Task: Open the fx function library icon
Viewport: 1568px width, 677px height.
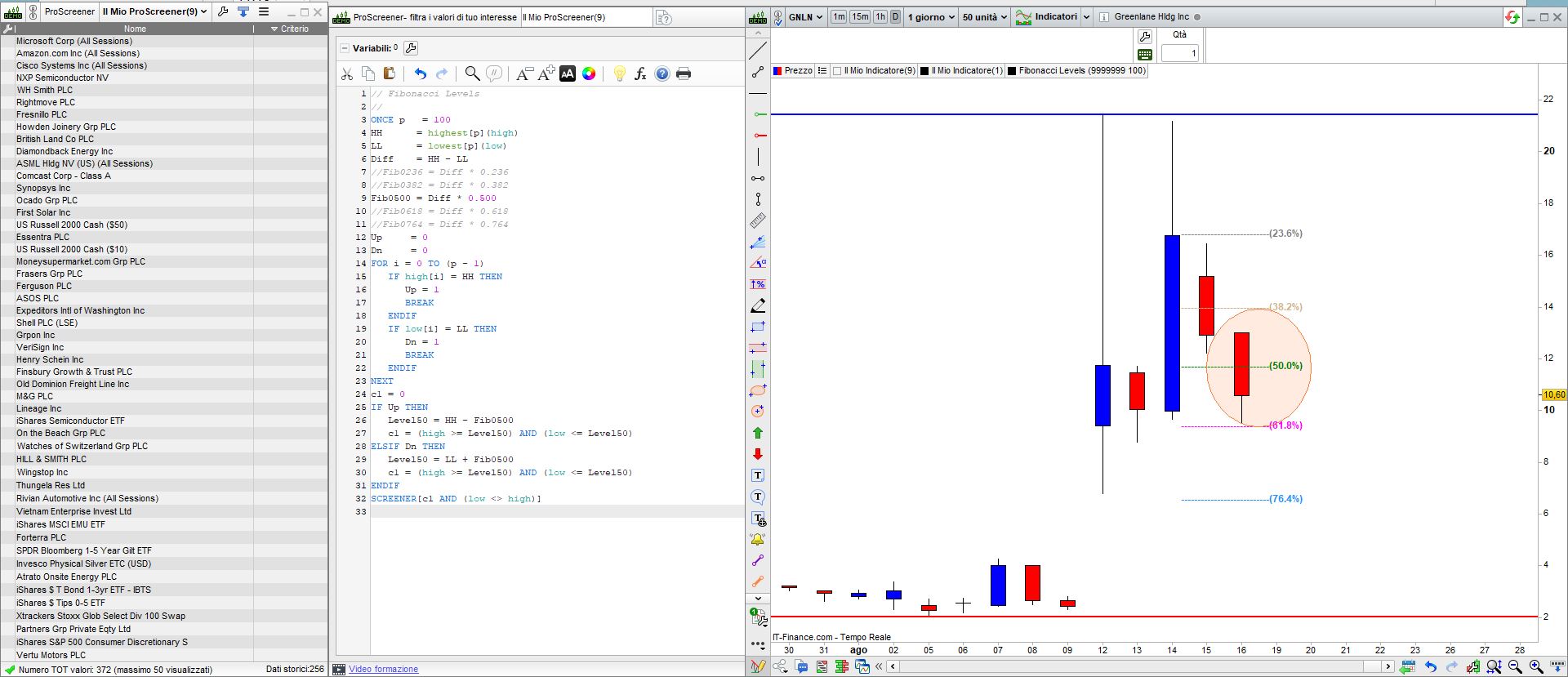Action: (x=640, y=74)
